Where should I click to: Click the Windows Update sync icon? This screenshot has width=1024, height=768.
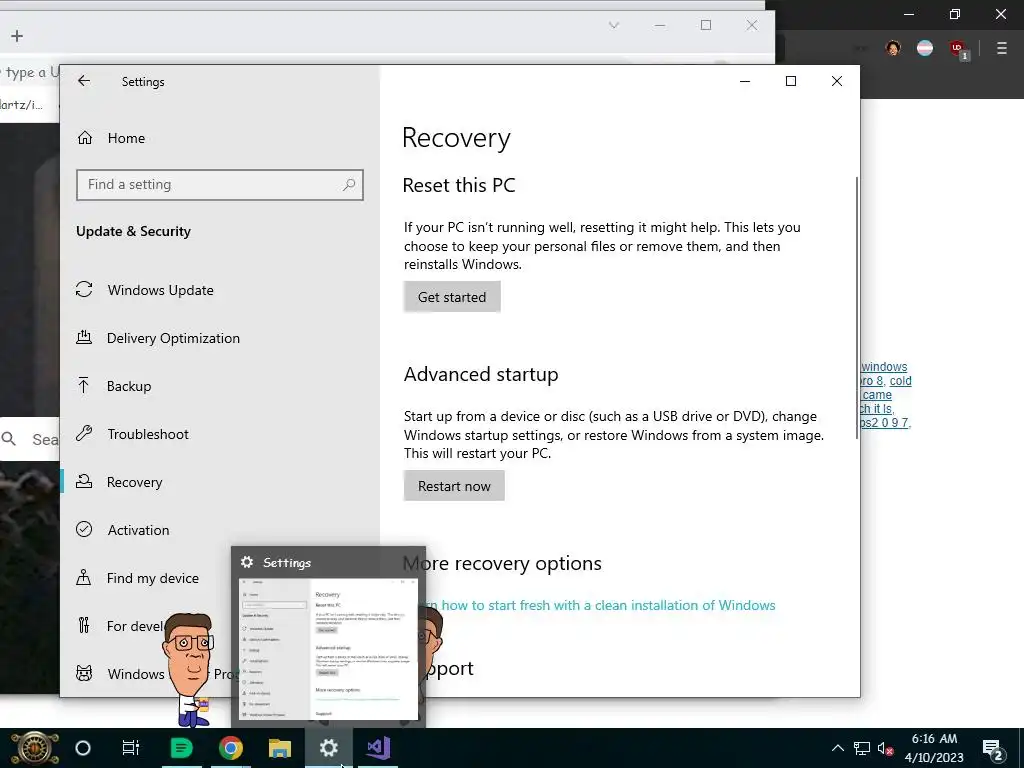(x=84, y=289)
